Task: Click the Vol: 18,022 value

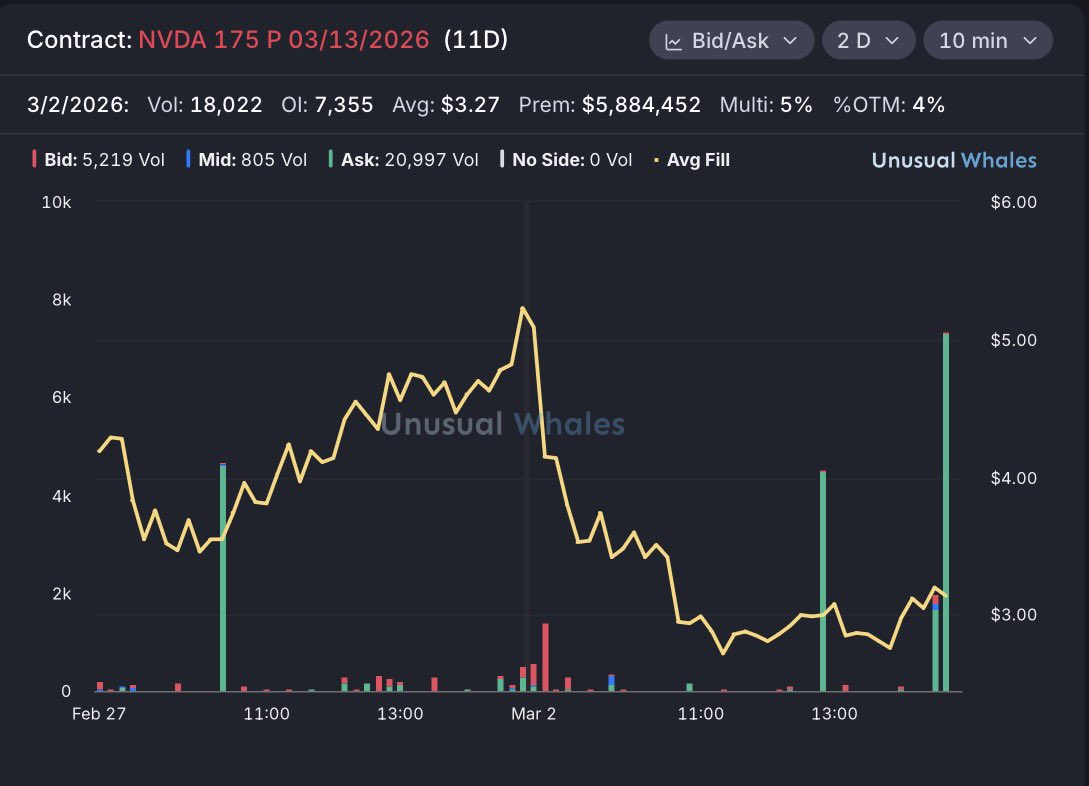Action: (x=205, y=105)
